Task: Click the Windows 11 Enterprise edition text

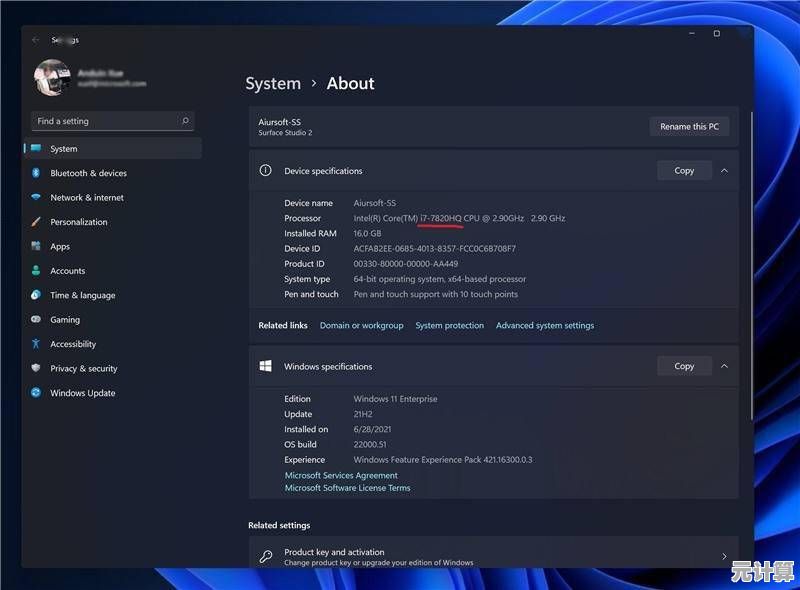Action: click(x=395, y=399)
